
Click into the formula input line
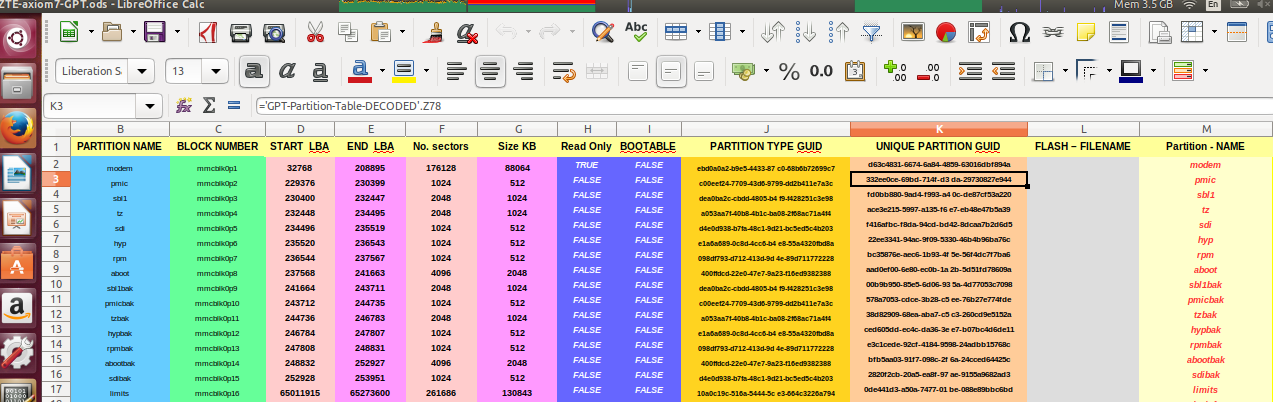tap(700, 106)
